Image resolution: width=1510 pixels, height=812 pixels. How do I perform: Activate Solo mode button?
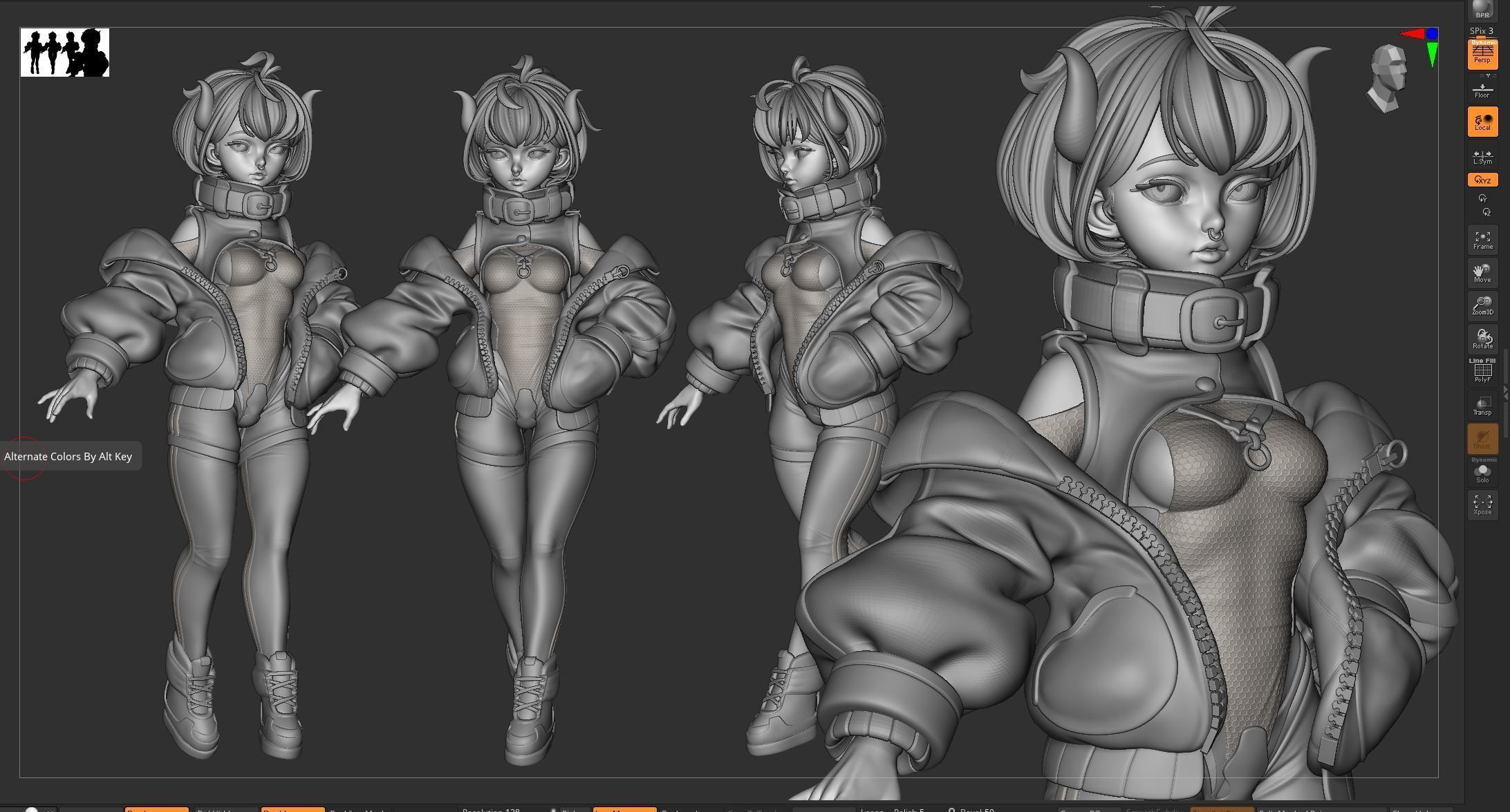click(1482, 473)
